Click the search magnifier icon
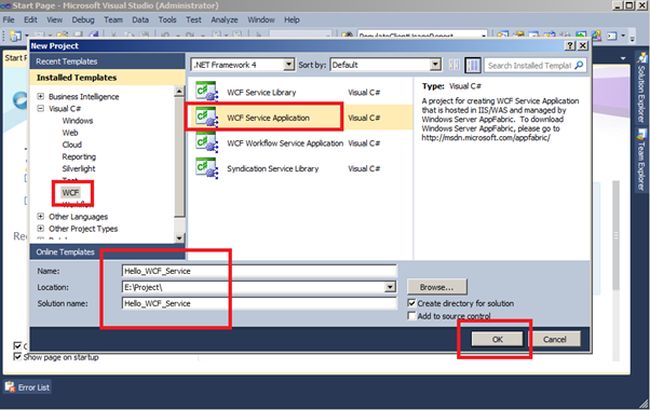 click(579, 65)
